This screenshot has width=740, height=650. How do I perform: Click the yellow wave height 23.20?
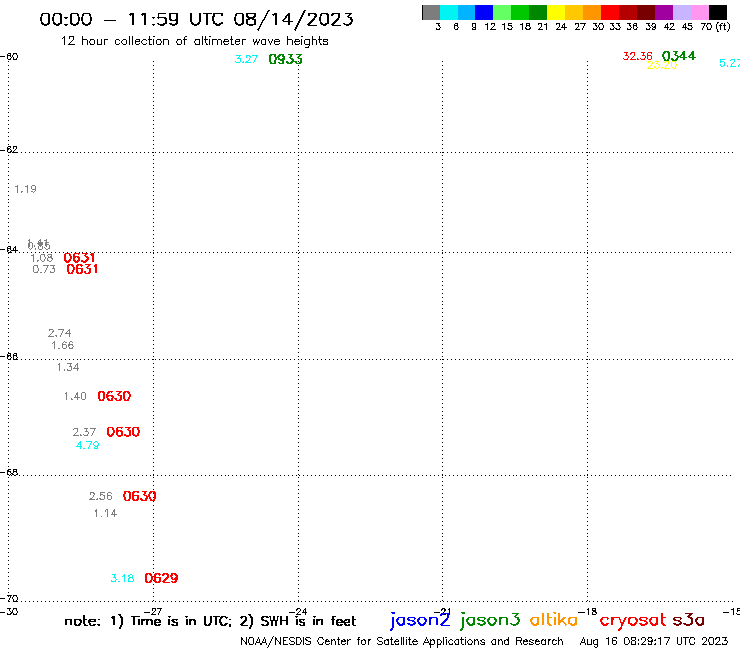662,65
